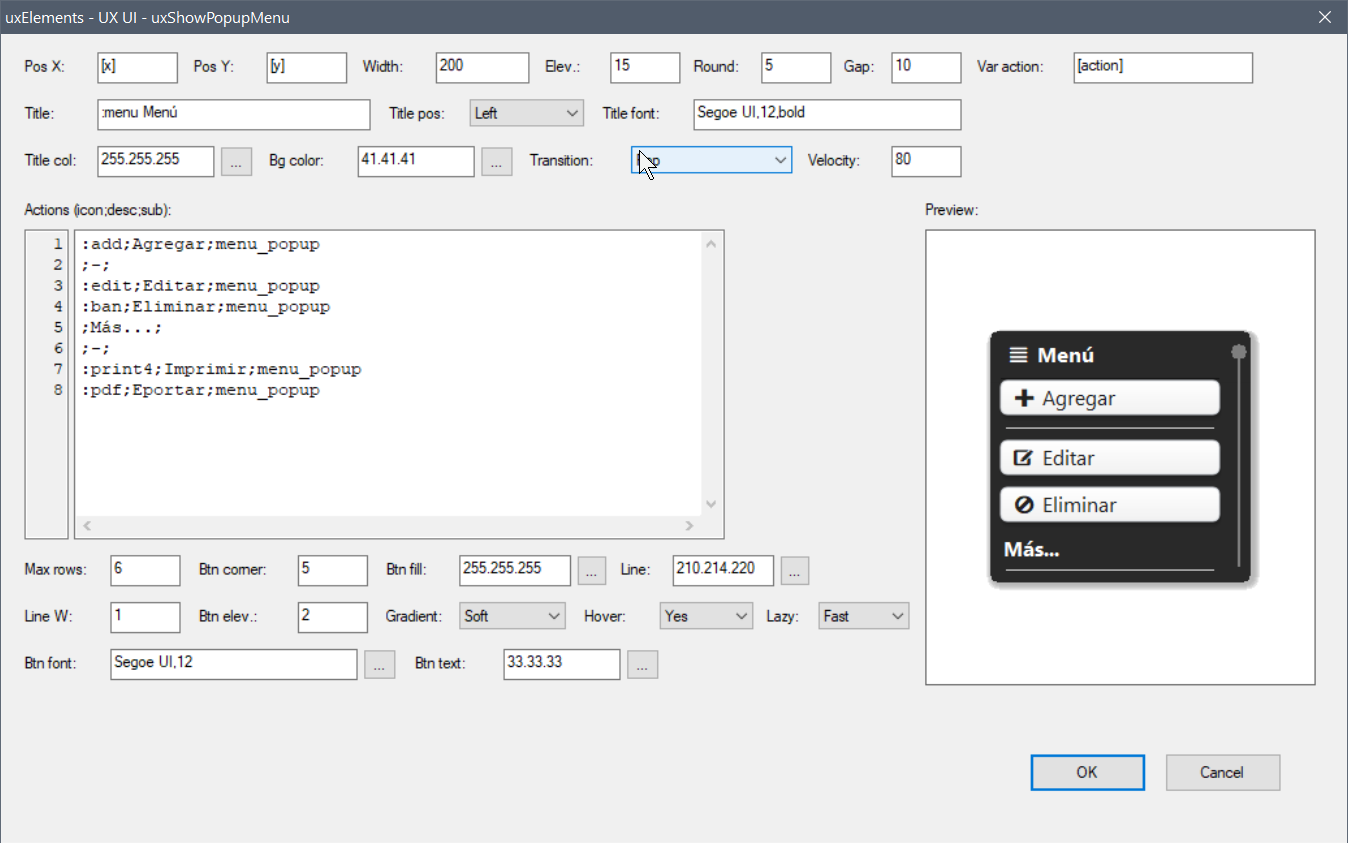Open font picker for Btn font
This screenshot has width=1348, height=843.
380,664
